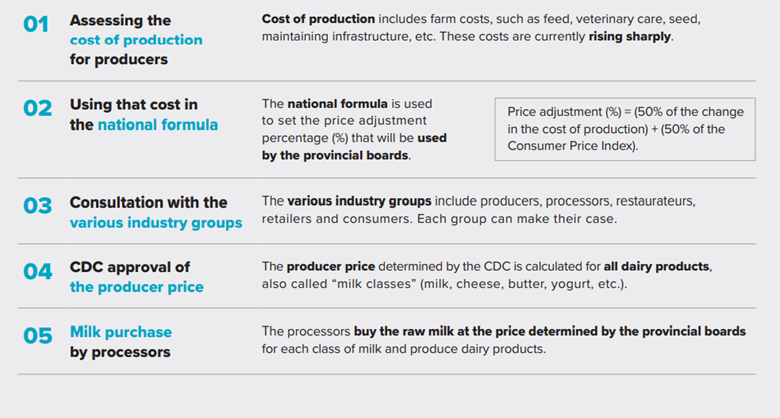
Task: Click the blue "cost of production" heading
Action: pyautogui.click(x=136, y=40)
